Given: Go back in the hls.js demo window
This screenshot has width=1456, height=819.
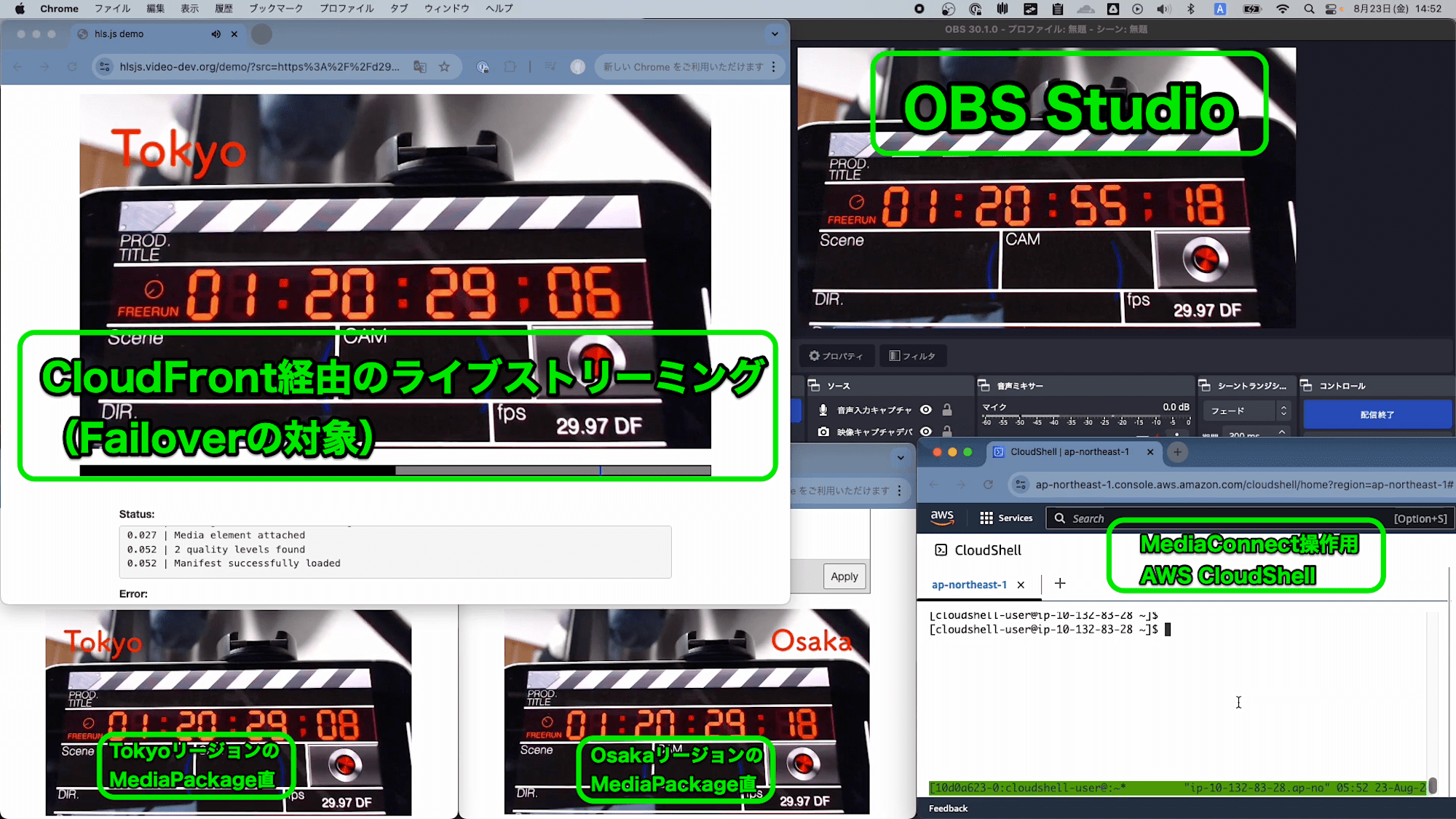Looking at the screenshot, I should tap(17, 67).
